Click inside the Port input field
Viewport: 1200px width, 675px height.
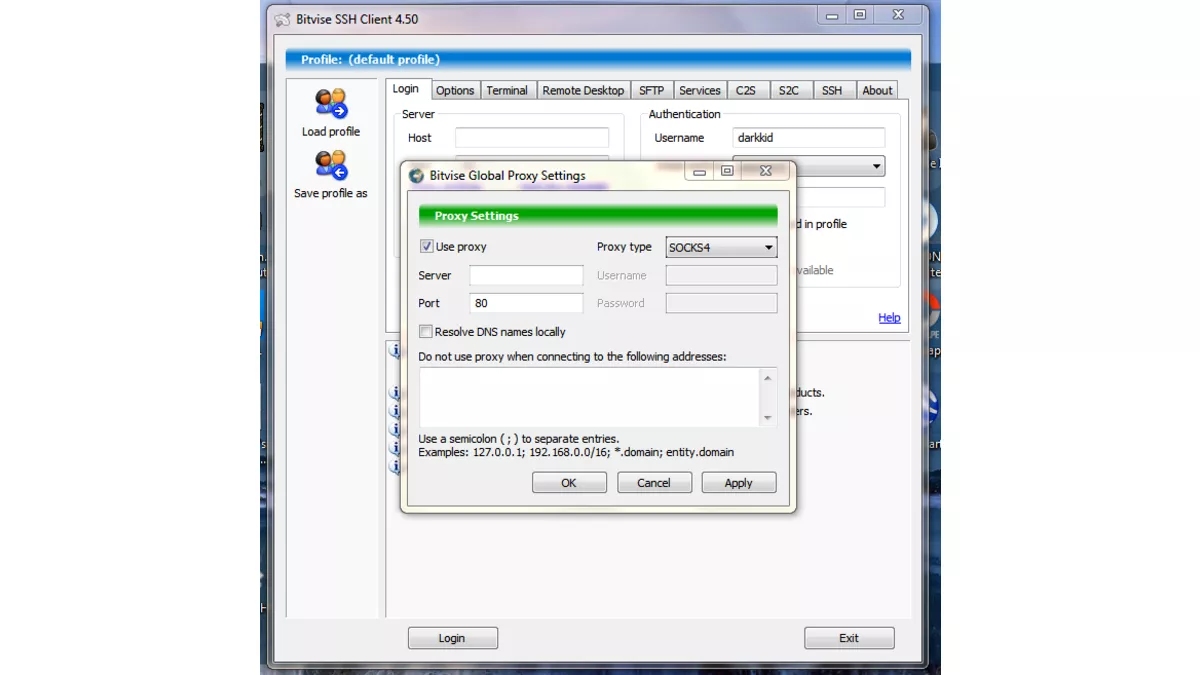point(526,303)
